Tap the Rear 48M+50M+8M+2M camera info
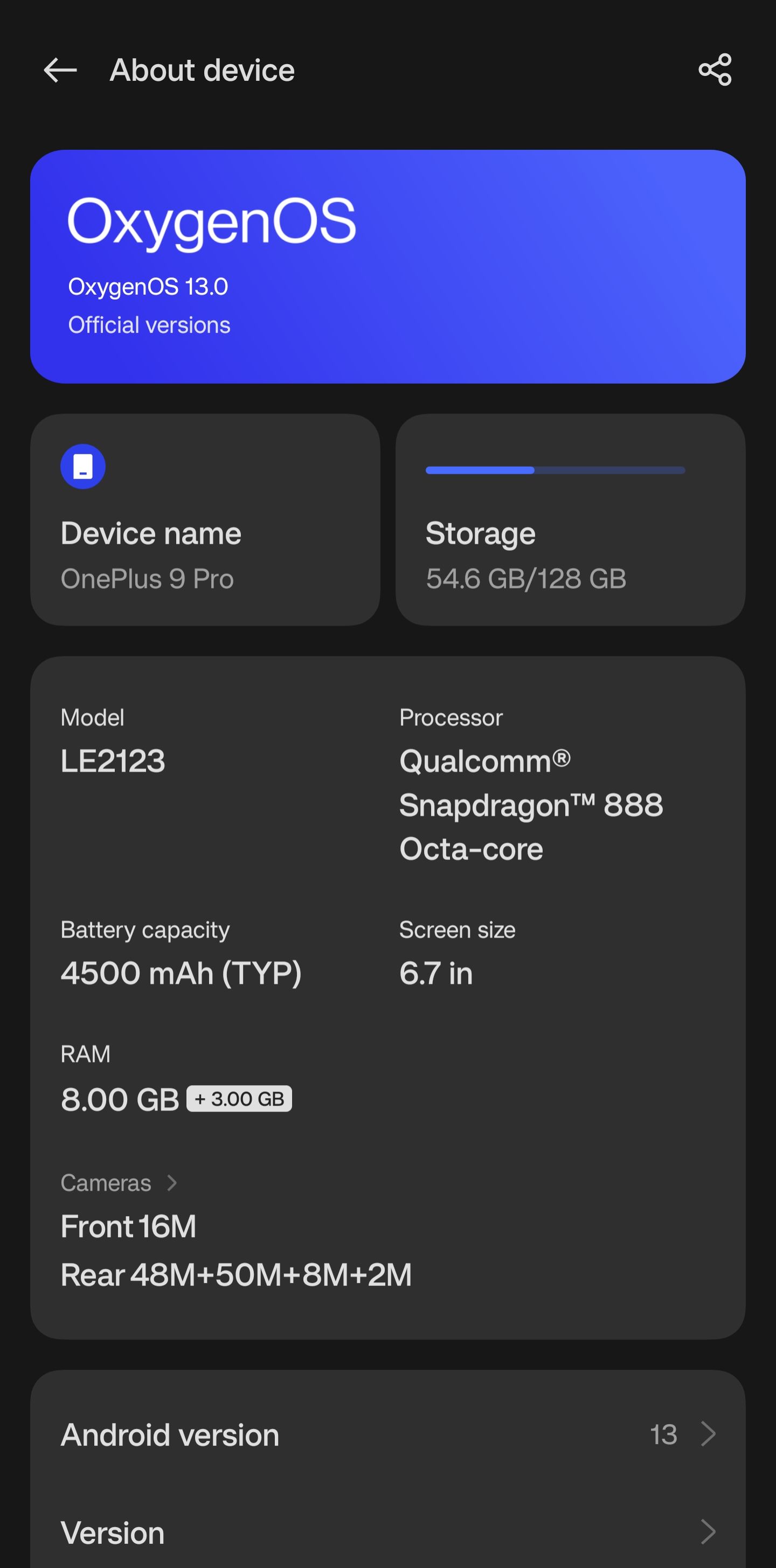Viewport: 776px width, 1568px height. pyautogui.click(x=236, y=1275)
